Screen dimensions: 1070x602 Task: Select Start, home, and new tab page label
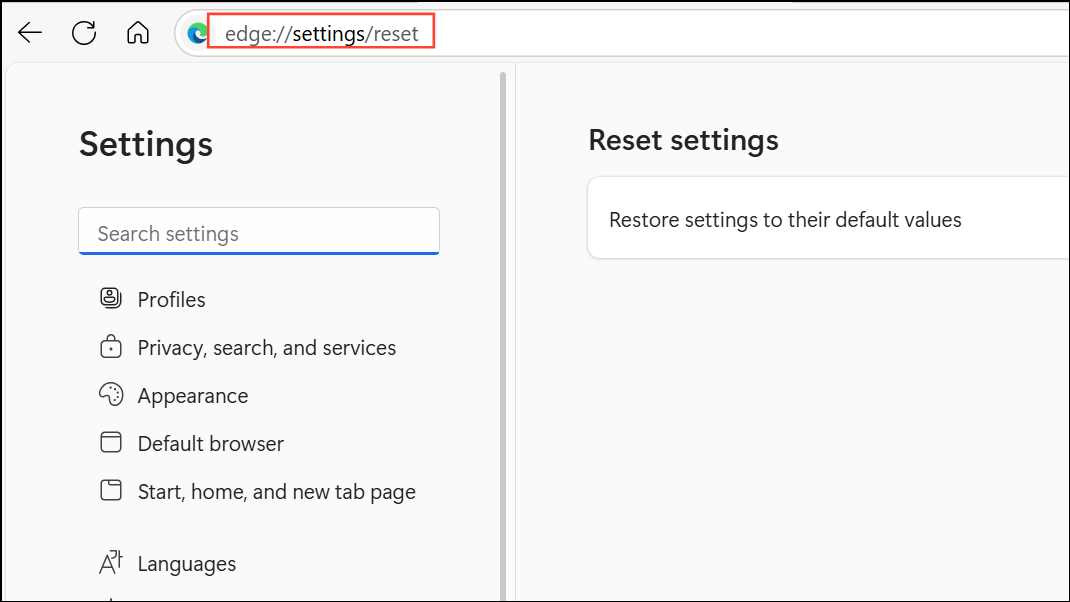[276, 492]
